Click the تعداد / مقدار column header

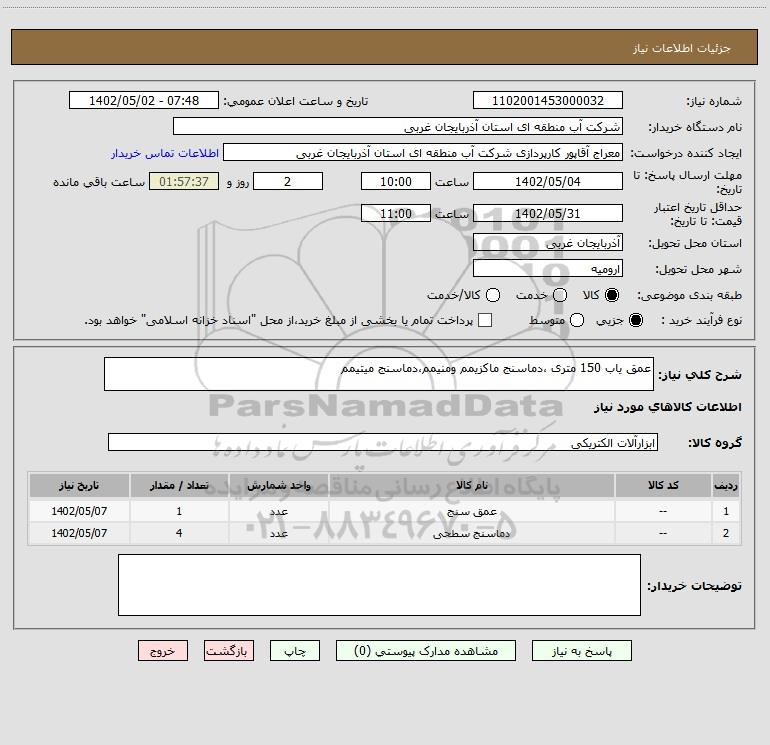pos(179,485)
